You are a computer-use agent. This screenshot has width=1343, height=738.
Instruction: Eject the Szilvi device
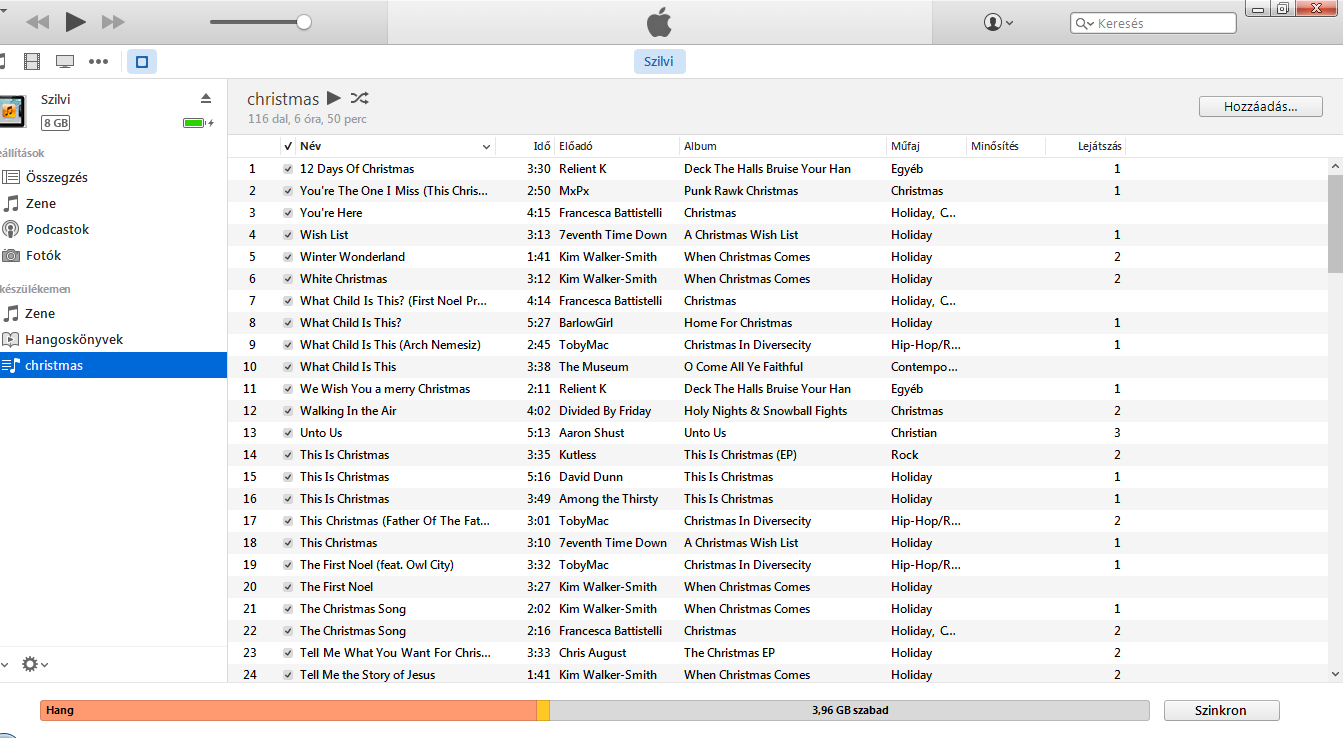click(x=206, y=98)
